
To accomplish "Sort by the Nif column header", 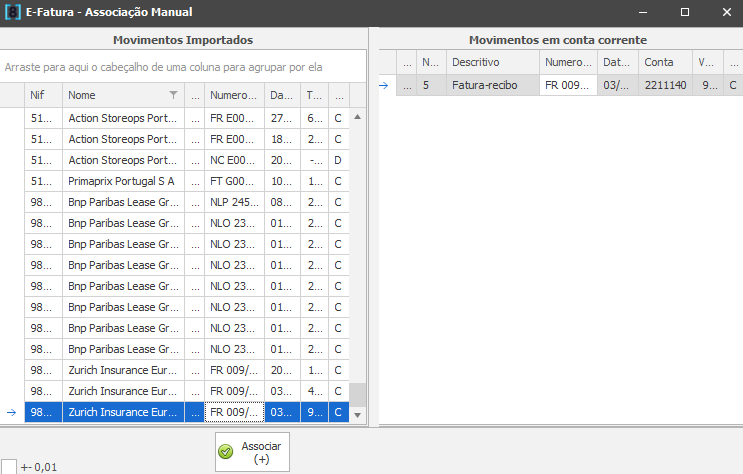I will (43, 95).
